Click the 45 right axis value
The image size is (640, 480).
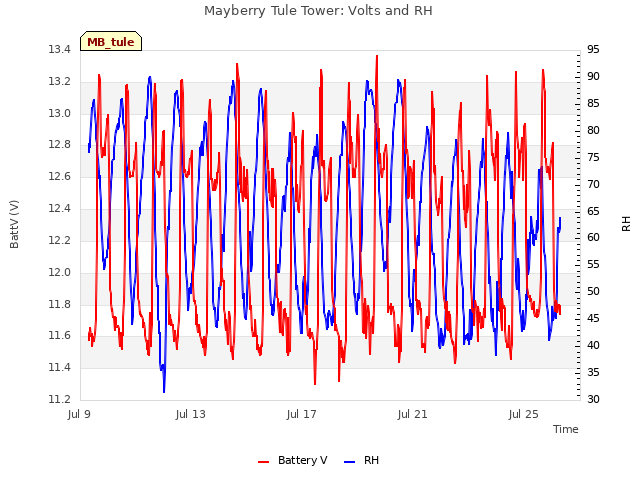pos(593,318)
